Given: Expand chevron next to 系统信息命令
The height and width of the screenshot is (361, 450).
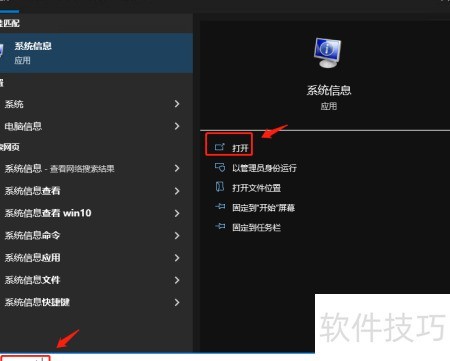Looking at the screenshot, I should click(177, 236).
